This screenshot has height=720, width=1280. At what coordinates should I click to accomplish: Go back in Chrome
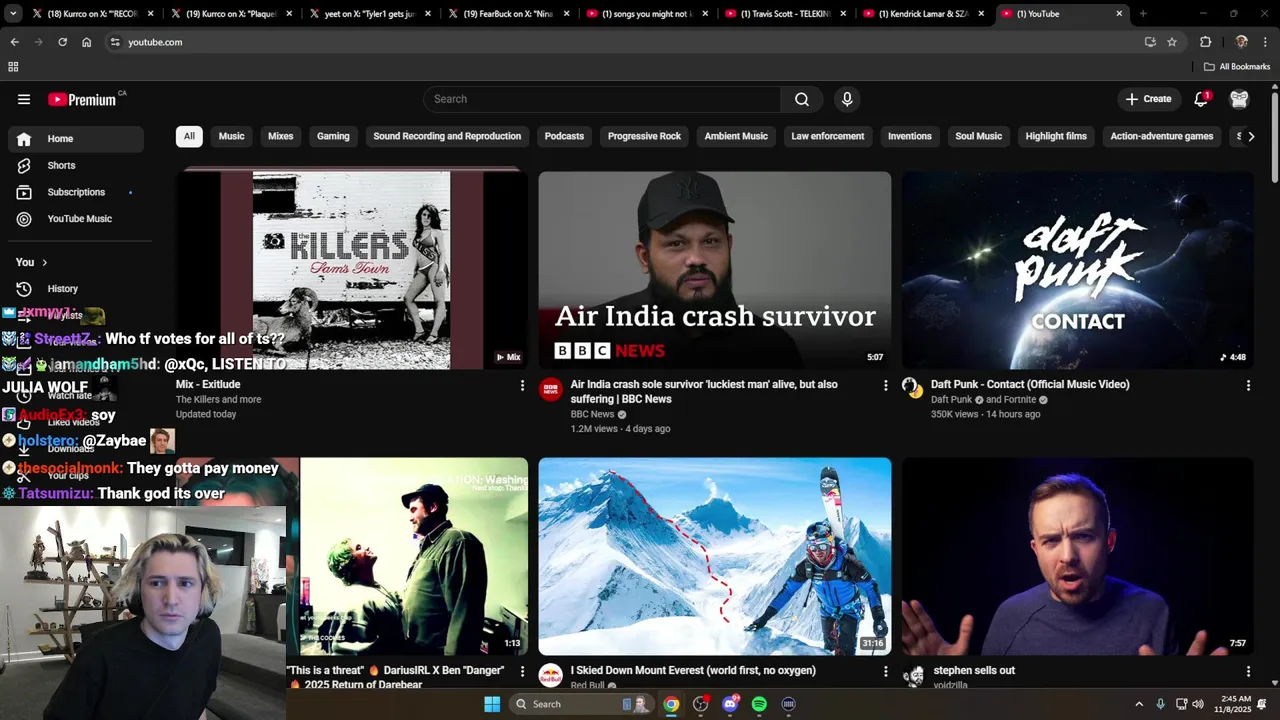pyautogui.click(x=14, y=42)
